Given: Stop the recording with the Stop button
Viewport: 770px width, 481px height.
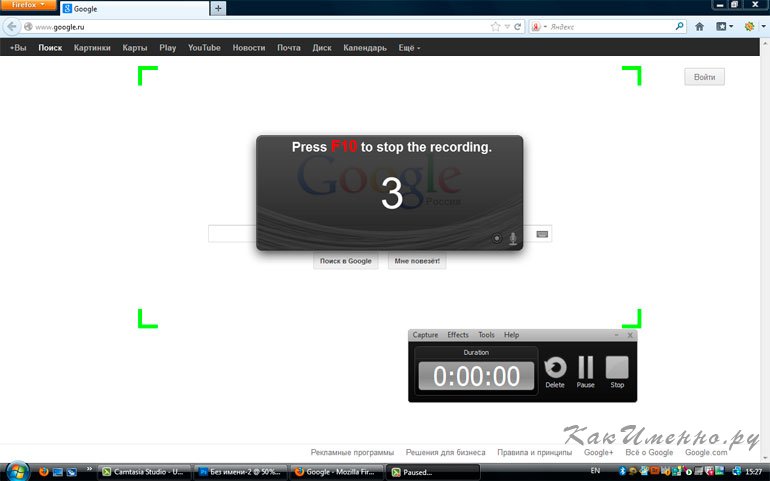Looking at the screenshot, I should pyautogui.click(x=617, y=367).
